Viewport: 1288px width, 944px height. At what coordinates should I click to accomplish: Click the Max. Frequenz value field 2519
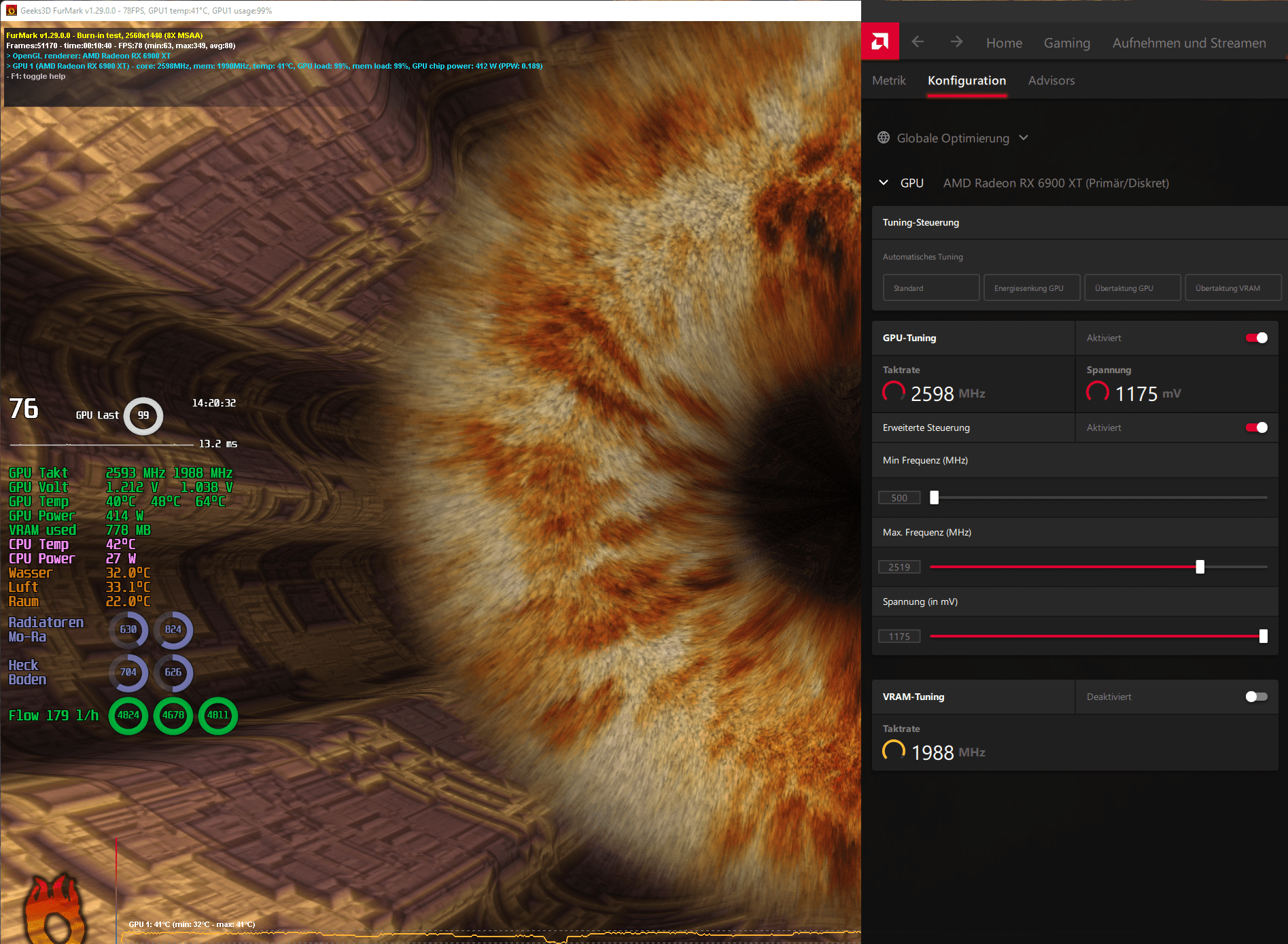click(x=899, y=567)
